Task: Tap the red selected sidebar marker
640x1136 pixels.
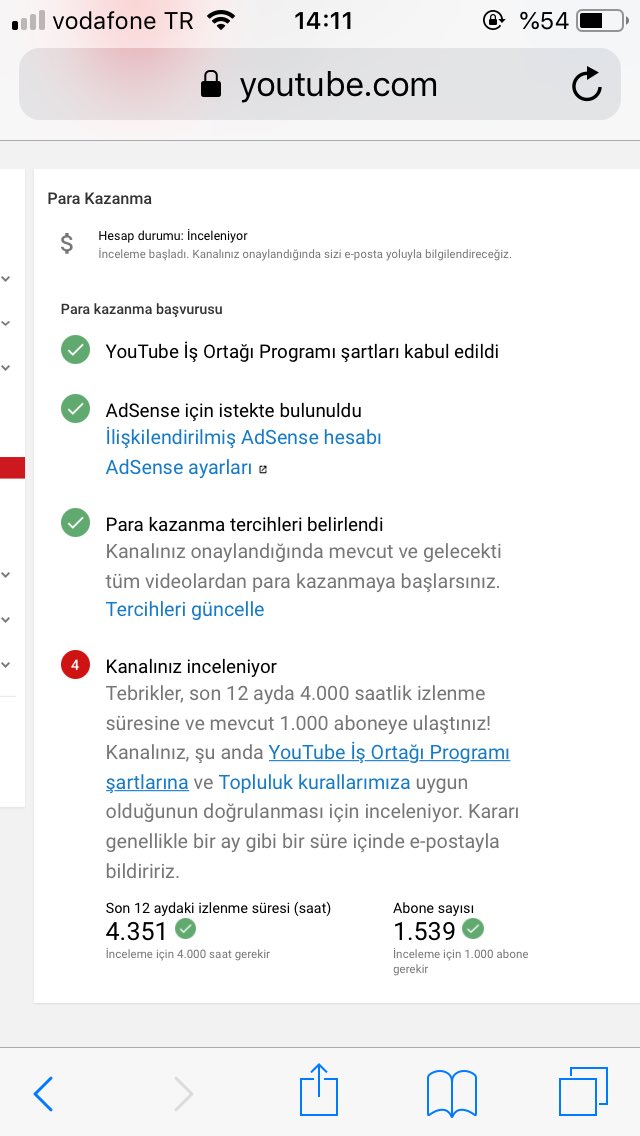Action: click(12, 467)
